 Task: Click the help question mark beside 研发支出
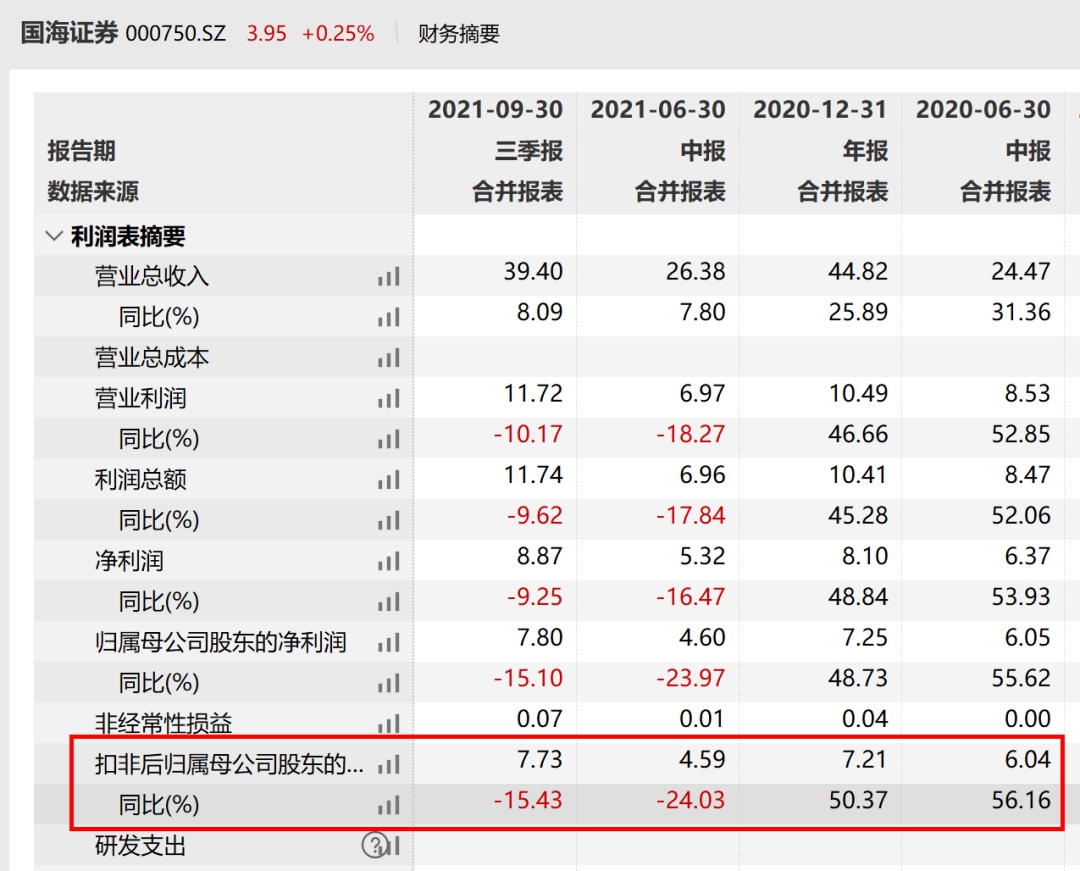[374, 845]
